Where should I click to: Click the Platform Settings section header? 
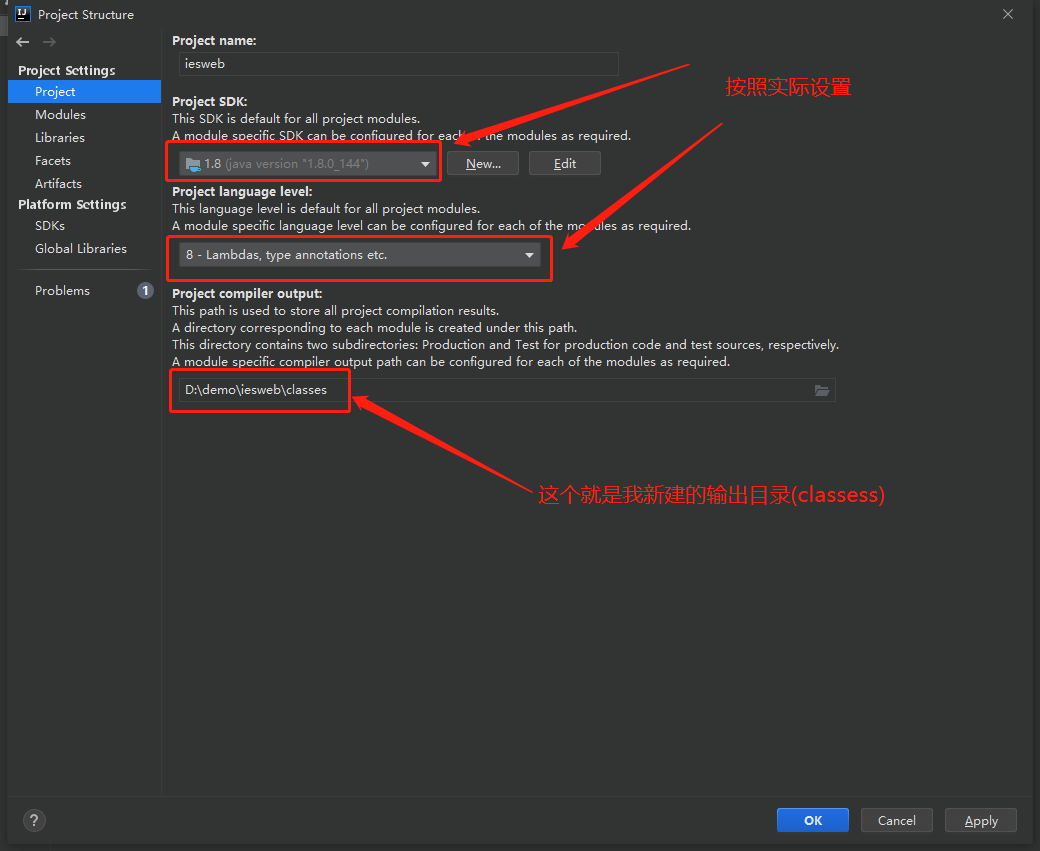click(x=72, y=204)
